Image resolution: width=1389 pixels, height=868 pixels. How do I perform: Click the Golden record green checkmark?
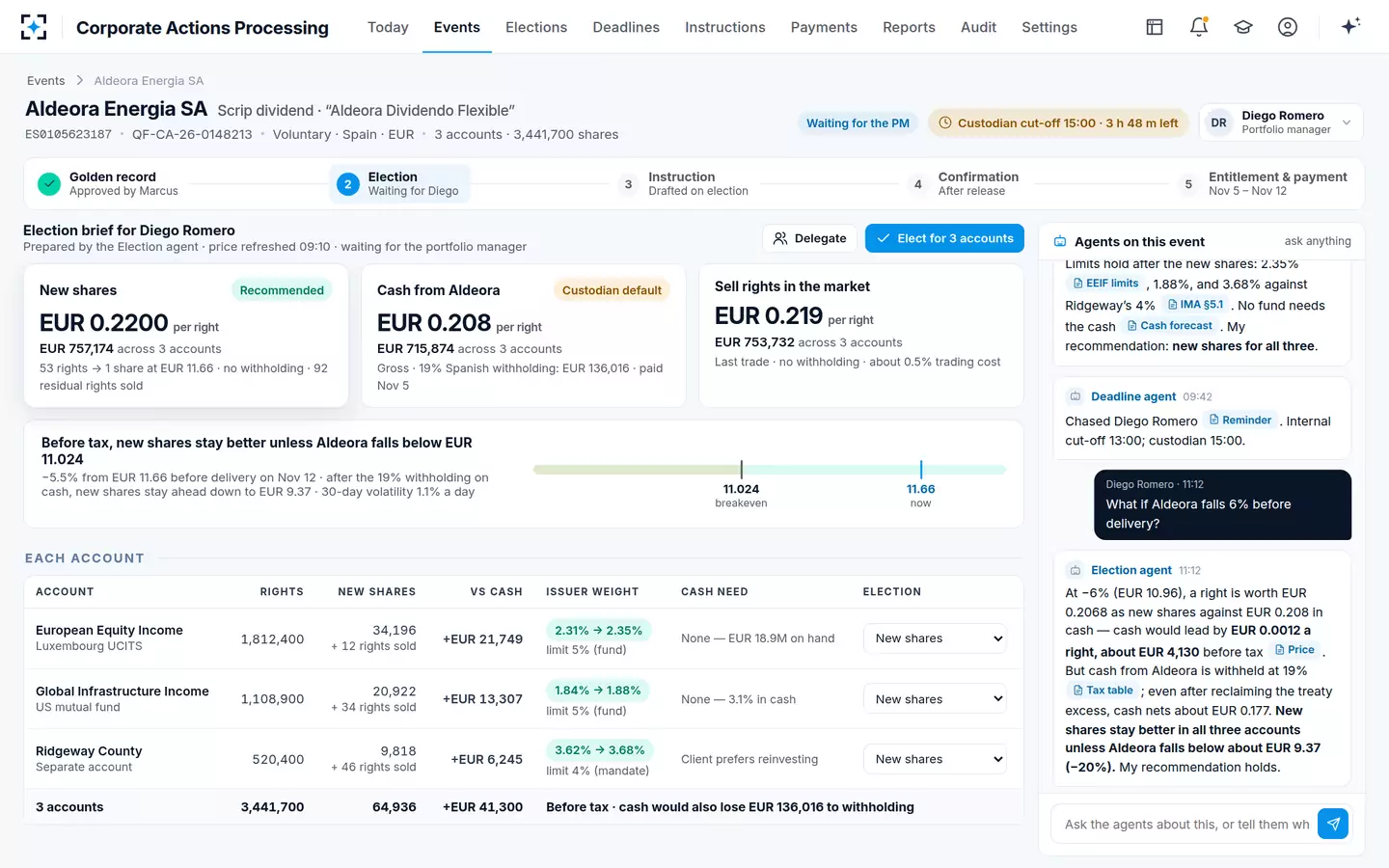click(49, 183)
